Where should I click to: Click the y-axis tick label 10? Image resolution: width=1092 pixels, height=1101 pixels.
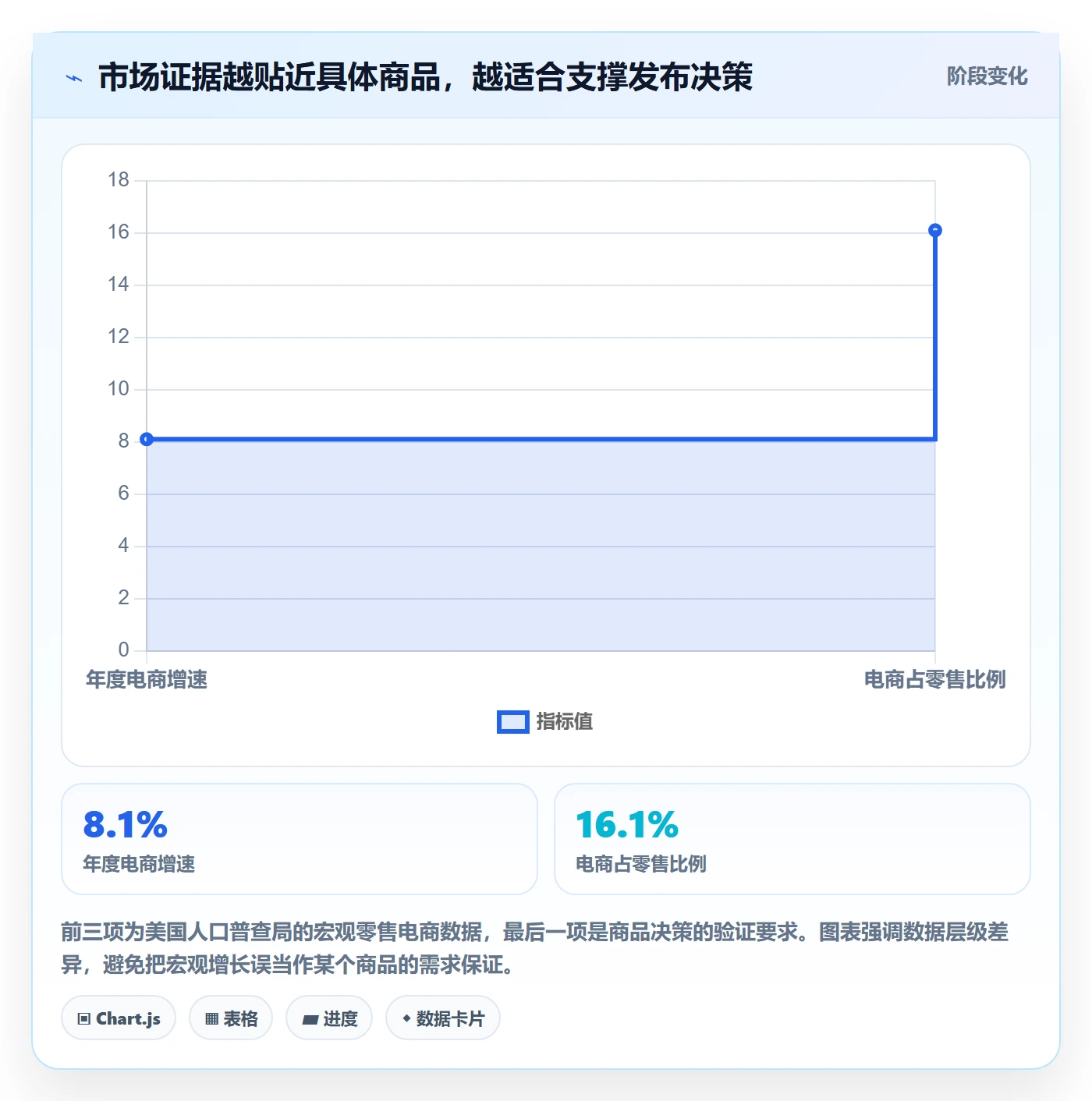(119, 389)
